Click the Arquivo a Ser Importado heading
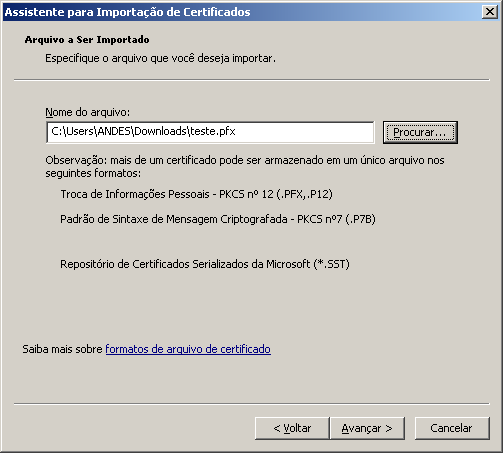Viewport: 503px width, 453px height. pyautogui.click(x=87, y=40)
